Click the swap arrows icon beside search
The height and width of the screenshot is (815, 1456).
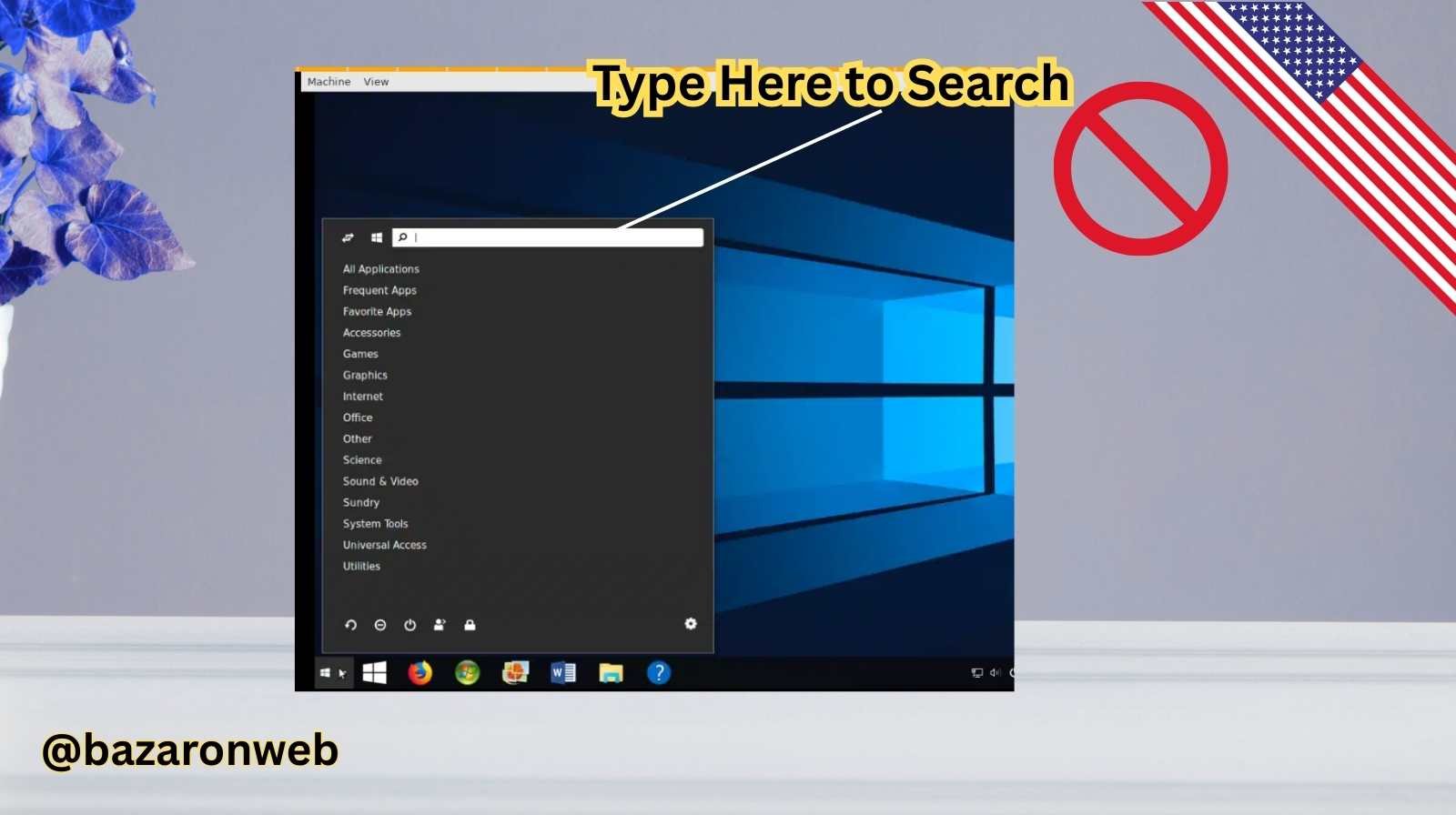pyautogui.click(x=348, y=237)
